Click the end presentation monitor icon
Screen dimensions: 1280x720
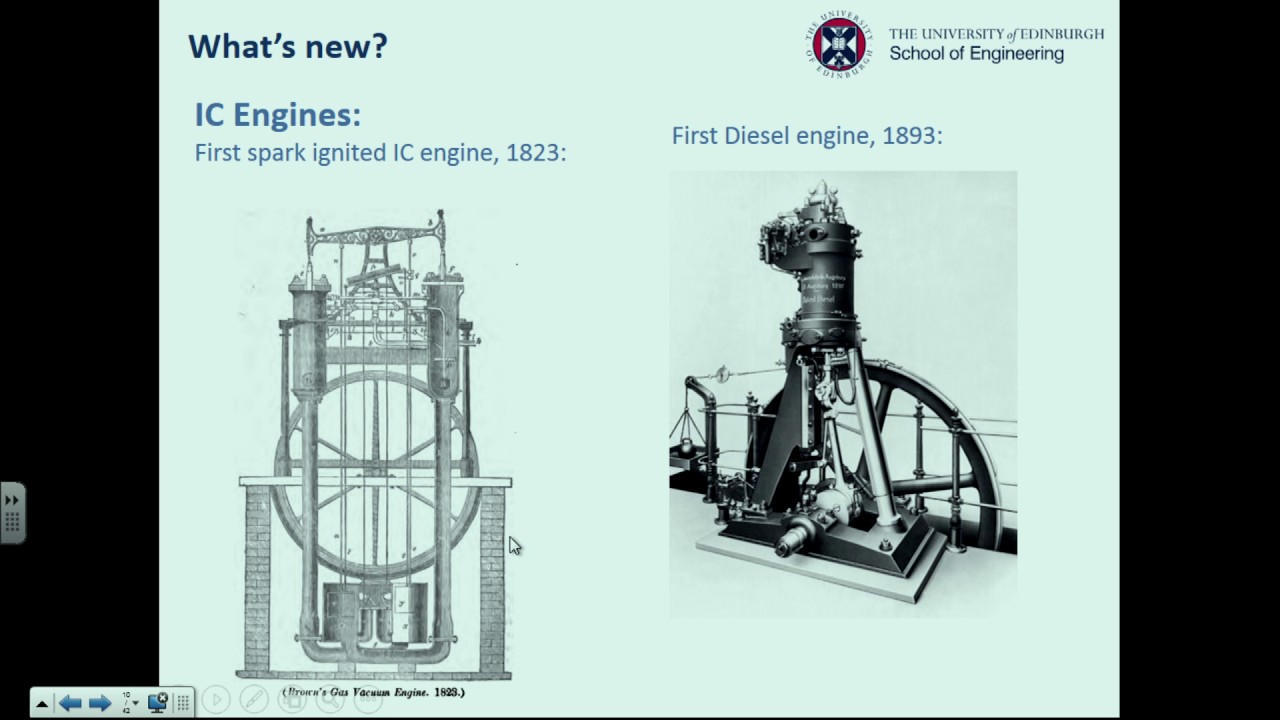tap(158, 702)
